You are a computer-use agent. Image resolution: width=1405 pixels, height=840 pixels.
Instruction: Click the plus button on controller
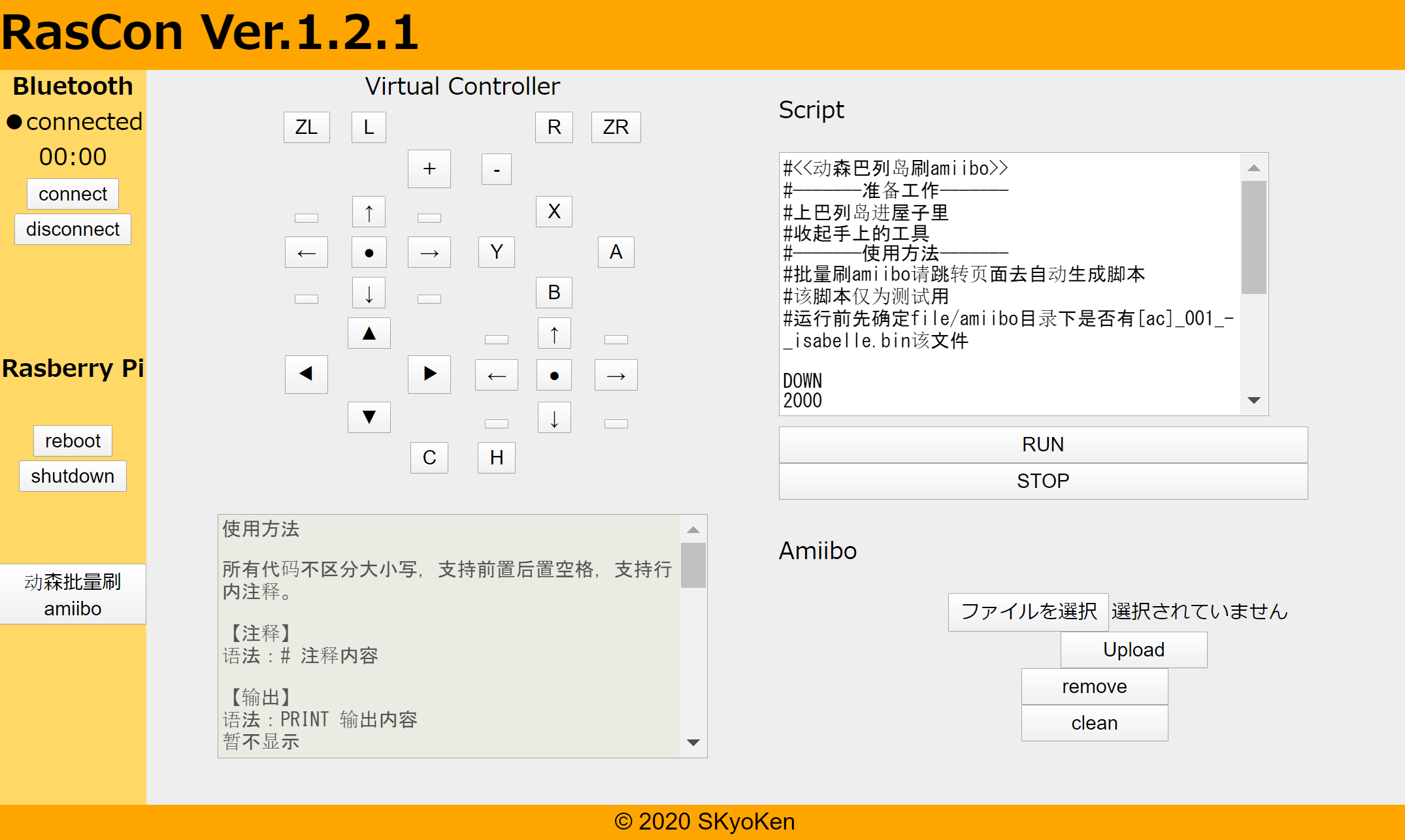pyautogui.click(x=429, y=169)
